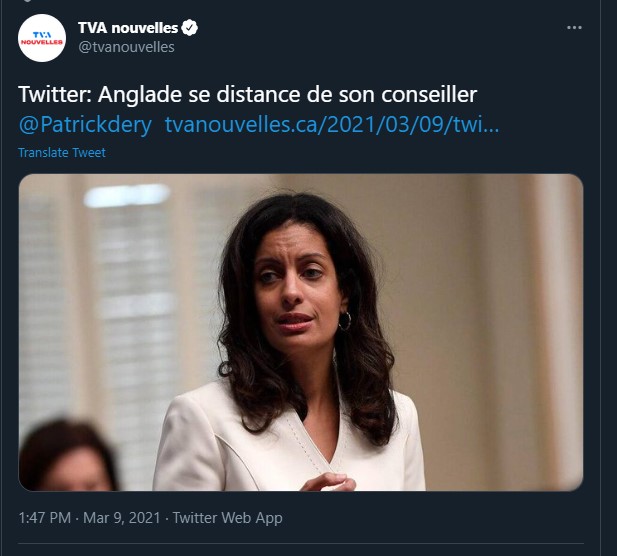Click the red NOUVELLES text in logo
Screen dimensions: 617x556
click(x=42, y=42)
